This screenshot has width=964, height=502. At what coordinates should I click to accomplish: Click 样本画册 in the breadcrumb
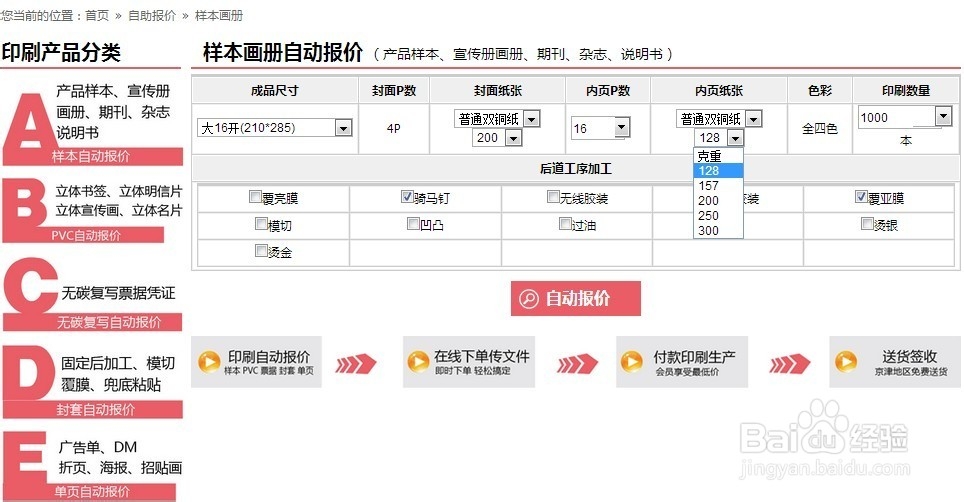(219, 15)
